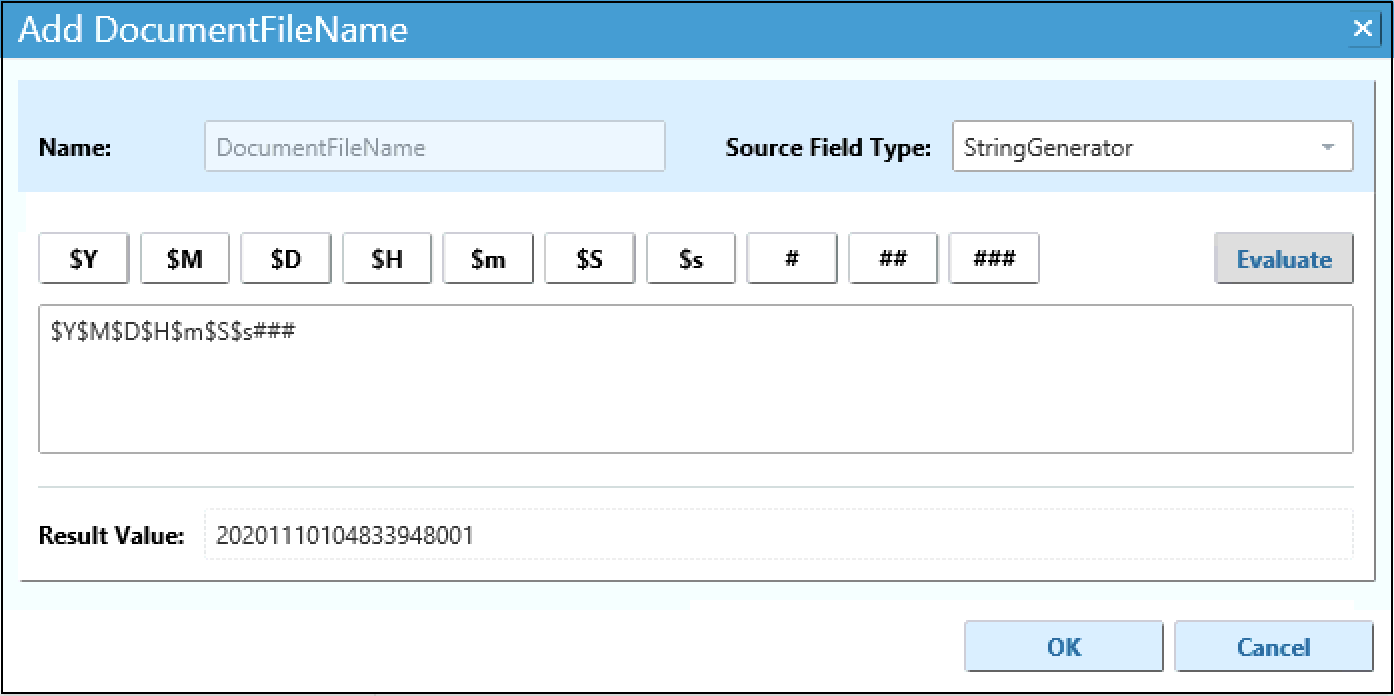Insert the uppercase $M month token
The height and width of the screenshot is (696, 1394).
(x=185, y=259)
